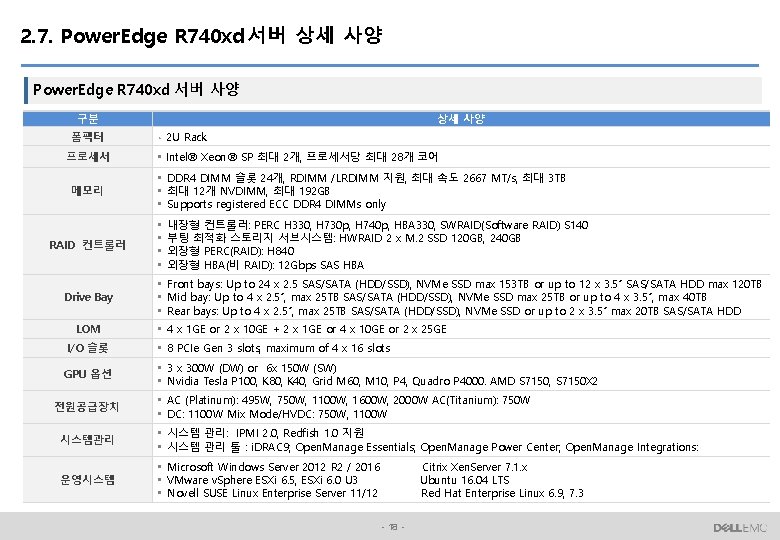Select 'Ubuntu 16.04 LTS' text
Viewport: 780px width, 540px height.
(x=465, y=480)
